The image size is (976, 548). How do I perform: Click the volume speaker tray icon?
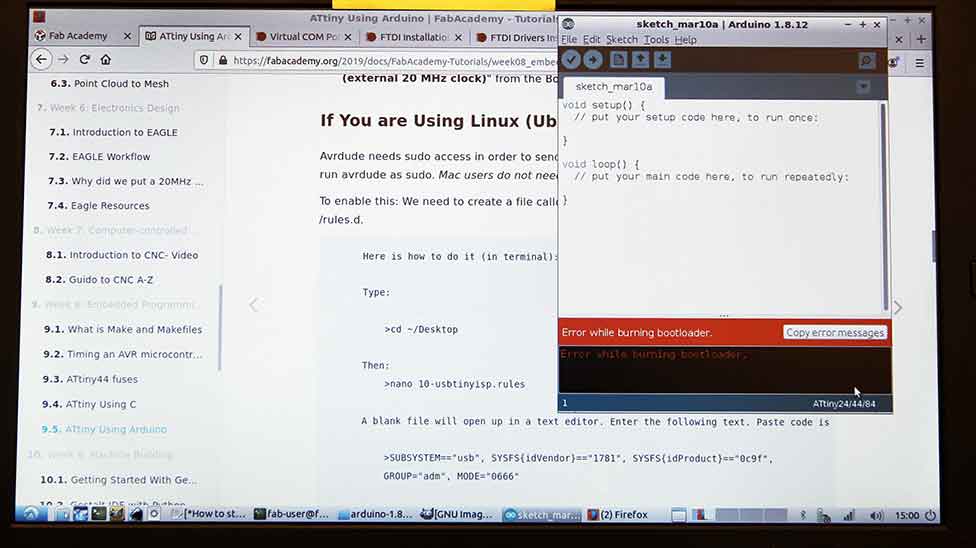(x=876, y=516)
